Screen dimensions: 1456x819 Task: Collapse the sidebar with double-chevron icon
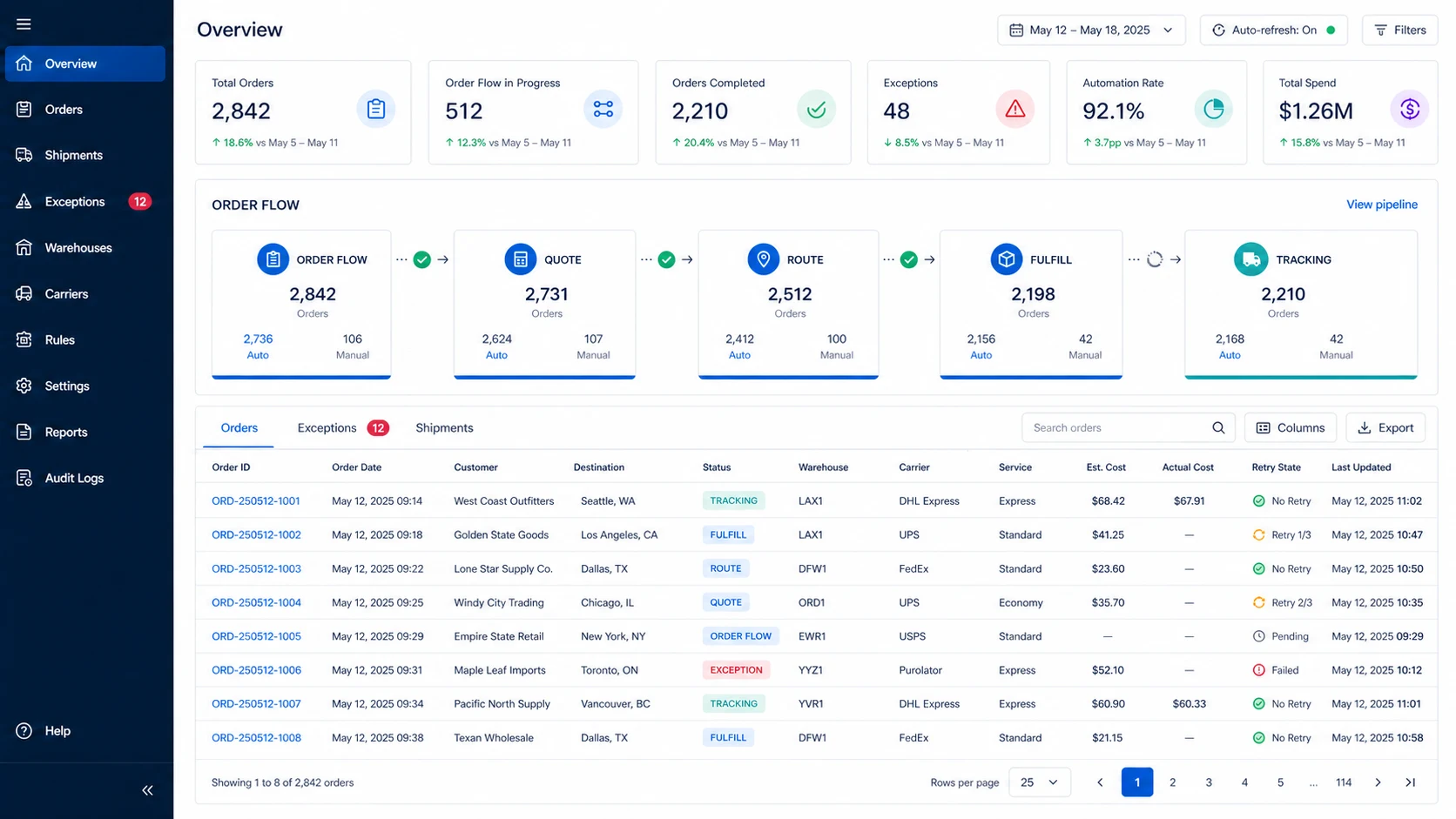147,790
